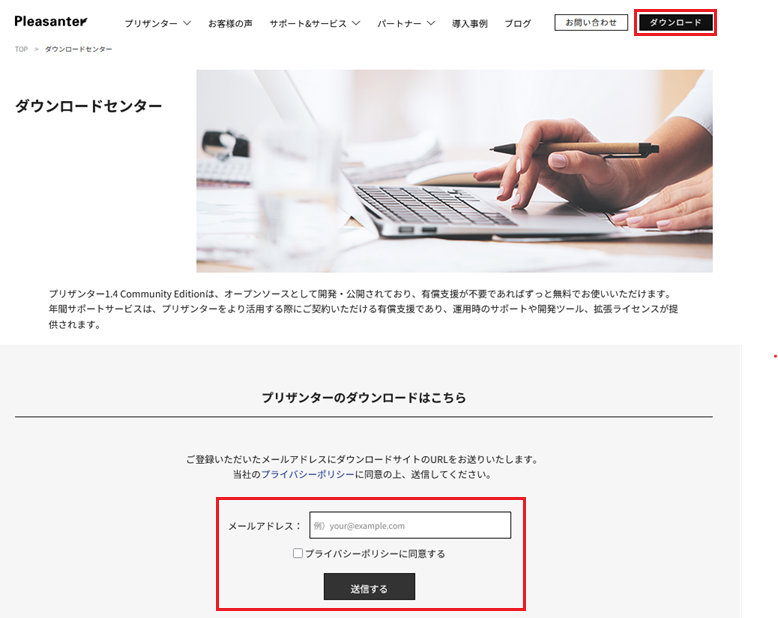Screen dimensions: 778x618
Task: Click the Pleasanter logo
Action: 51,21
